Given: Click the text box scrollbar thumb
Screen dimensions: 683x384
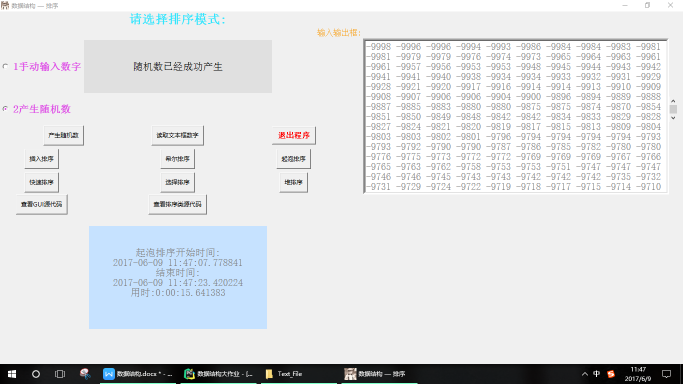Looking at the screenshot, I should tap(673, 109).
